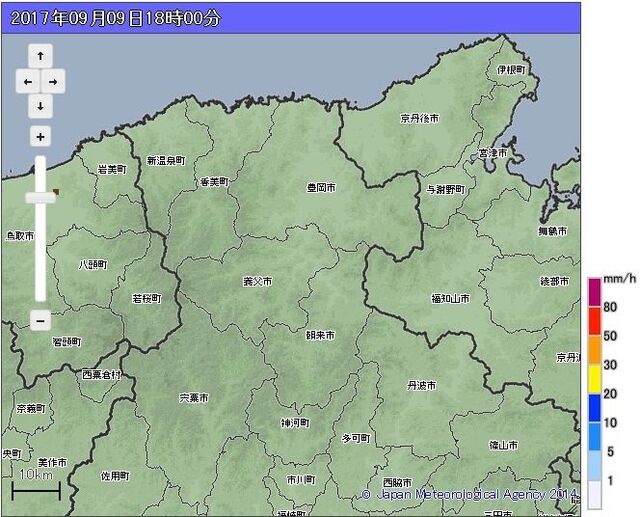Image resolution: width=640 pixels, height=517 pixels.
Task: Click the 篠山市 map label
Action: (x=504, y=445)
